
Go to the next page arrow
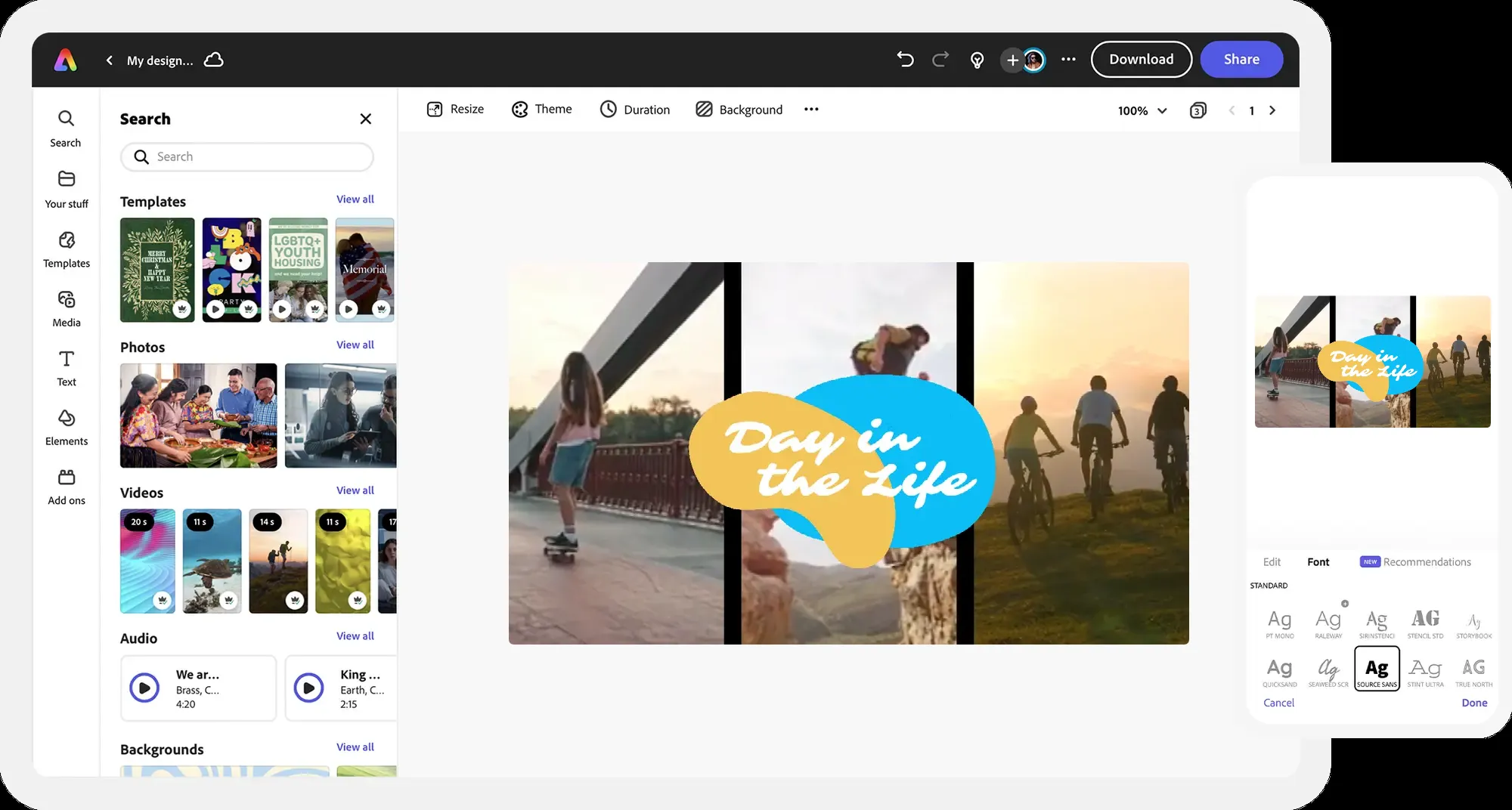tap(1272, 110)
